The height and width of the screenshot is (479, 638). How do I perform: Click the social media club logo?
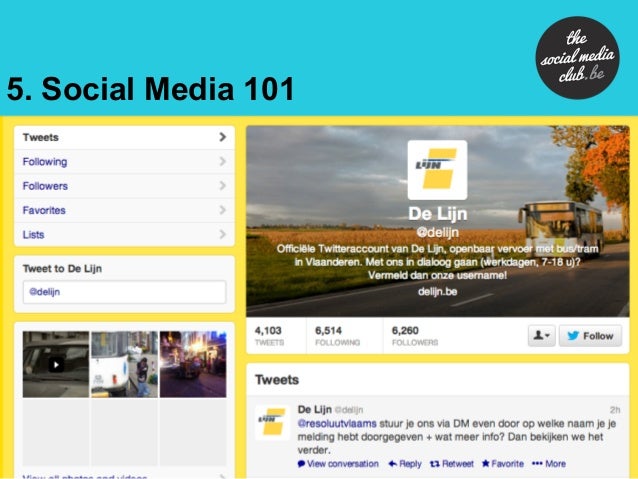point(577,58)
